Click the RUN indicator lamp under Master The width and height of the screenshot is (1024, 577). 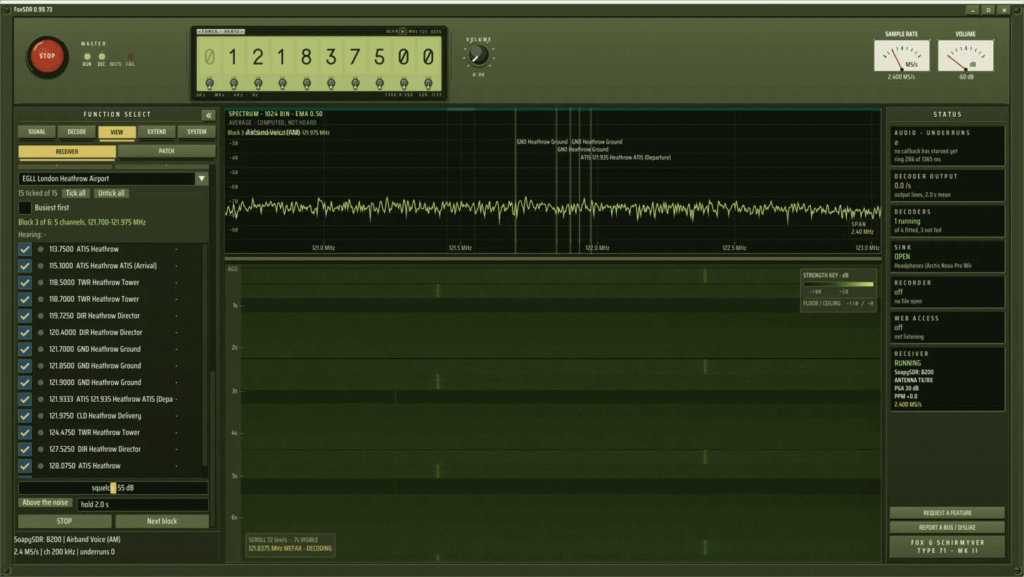87,57
